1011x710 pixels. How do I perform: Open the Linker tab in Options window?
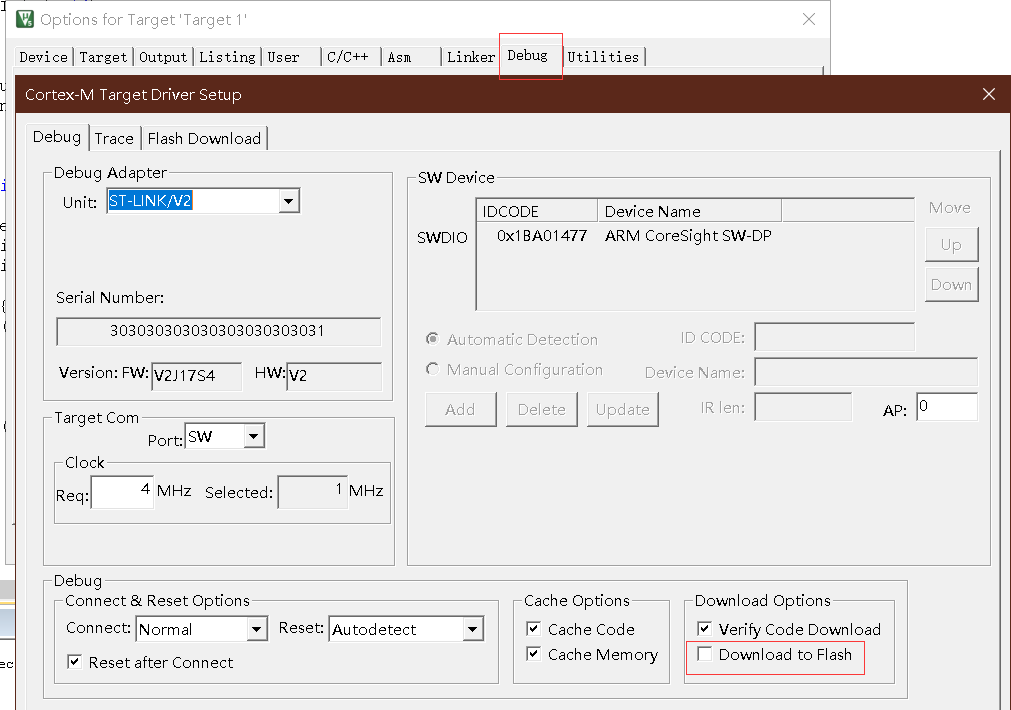tap(471, 57)
